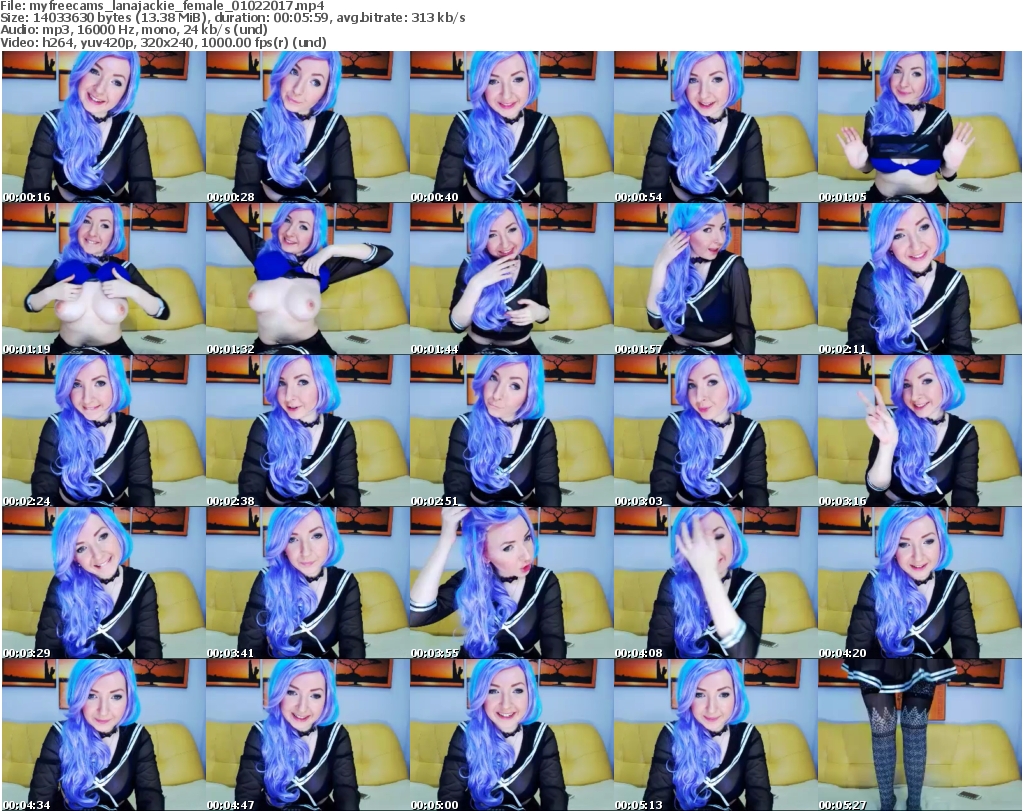This screenshot has height=811, width=1024.
Task: Click the thumbnail stamped 00:01:44
Action: tap(511, 279)
